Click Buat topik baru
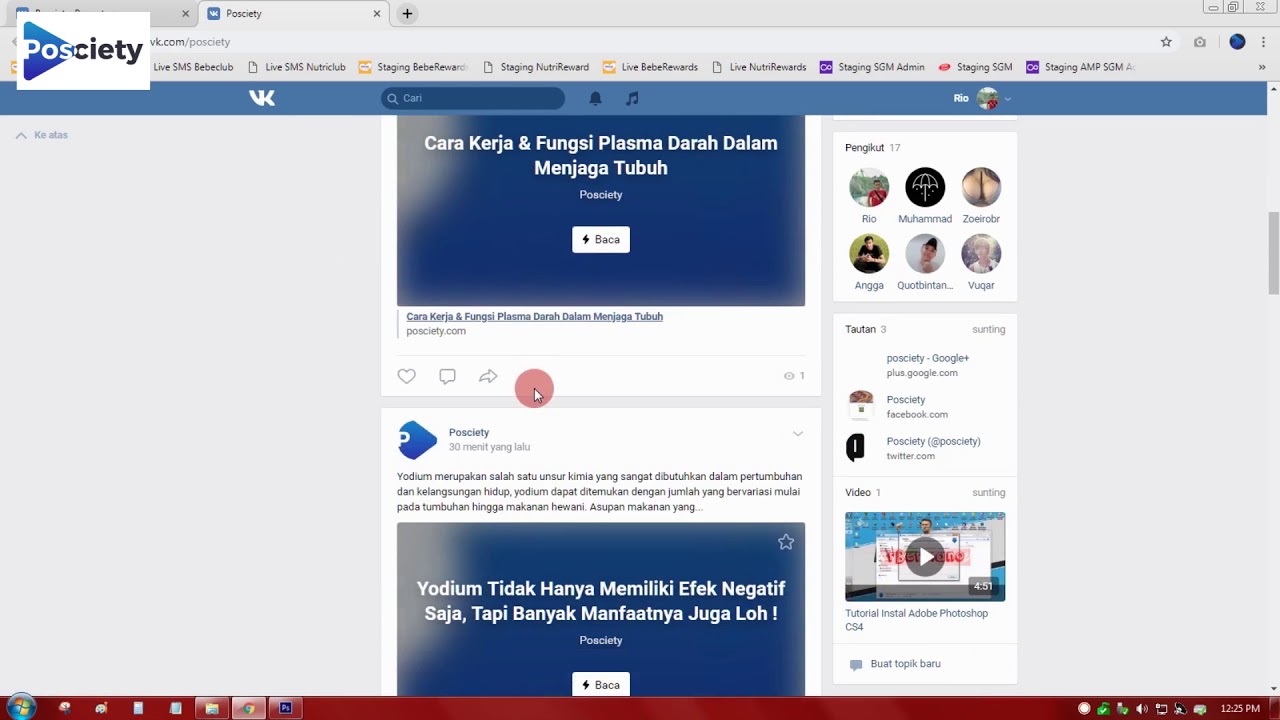The image size is (1280, 720). [x=905, y=664]
